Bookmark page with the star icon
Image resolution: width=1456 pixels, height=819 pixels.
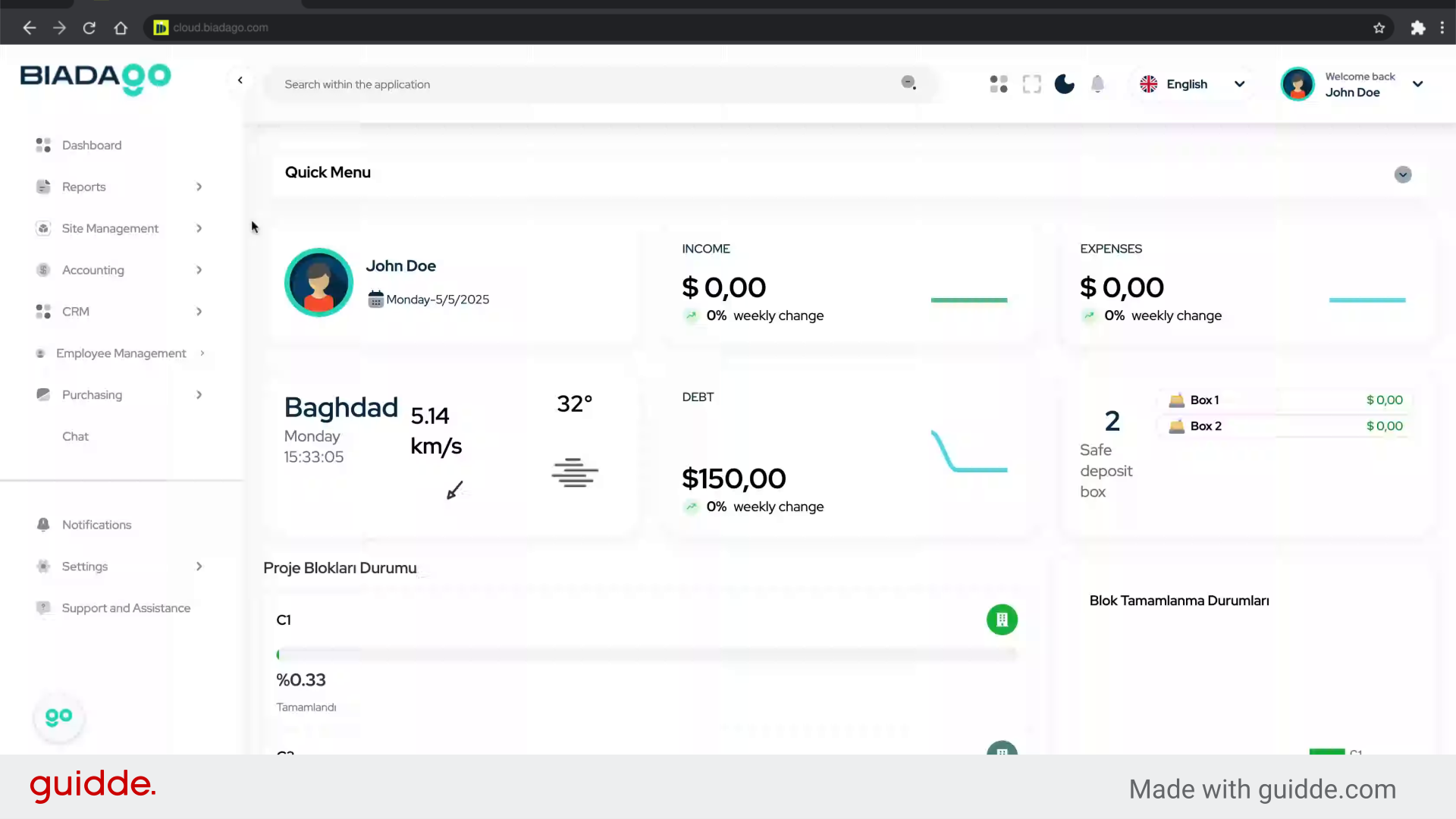[1379, 28]
